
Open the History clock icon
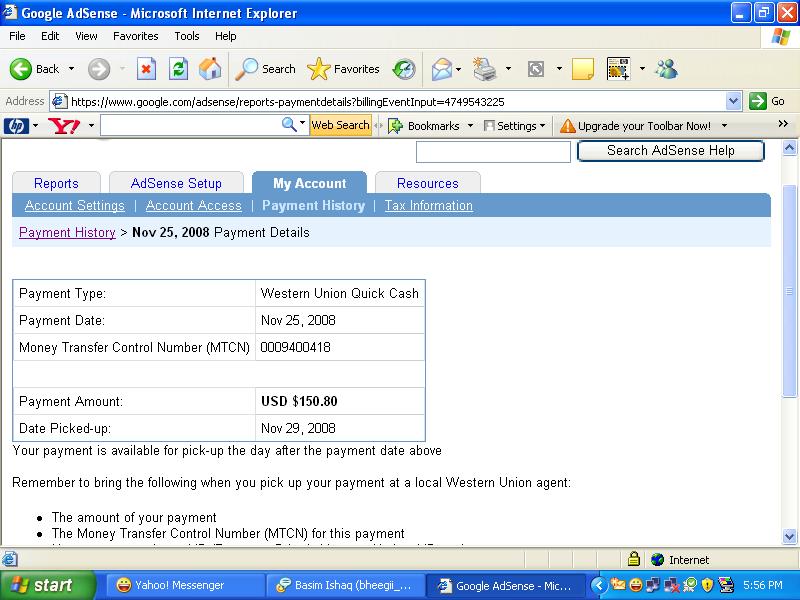[x=404, y=69]
